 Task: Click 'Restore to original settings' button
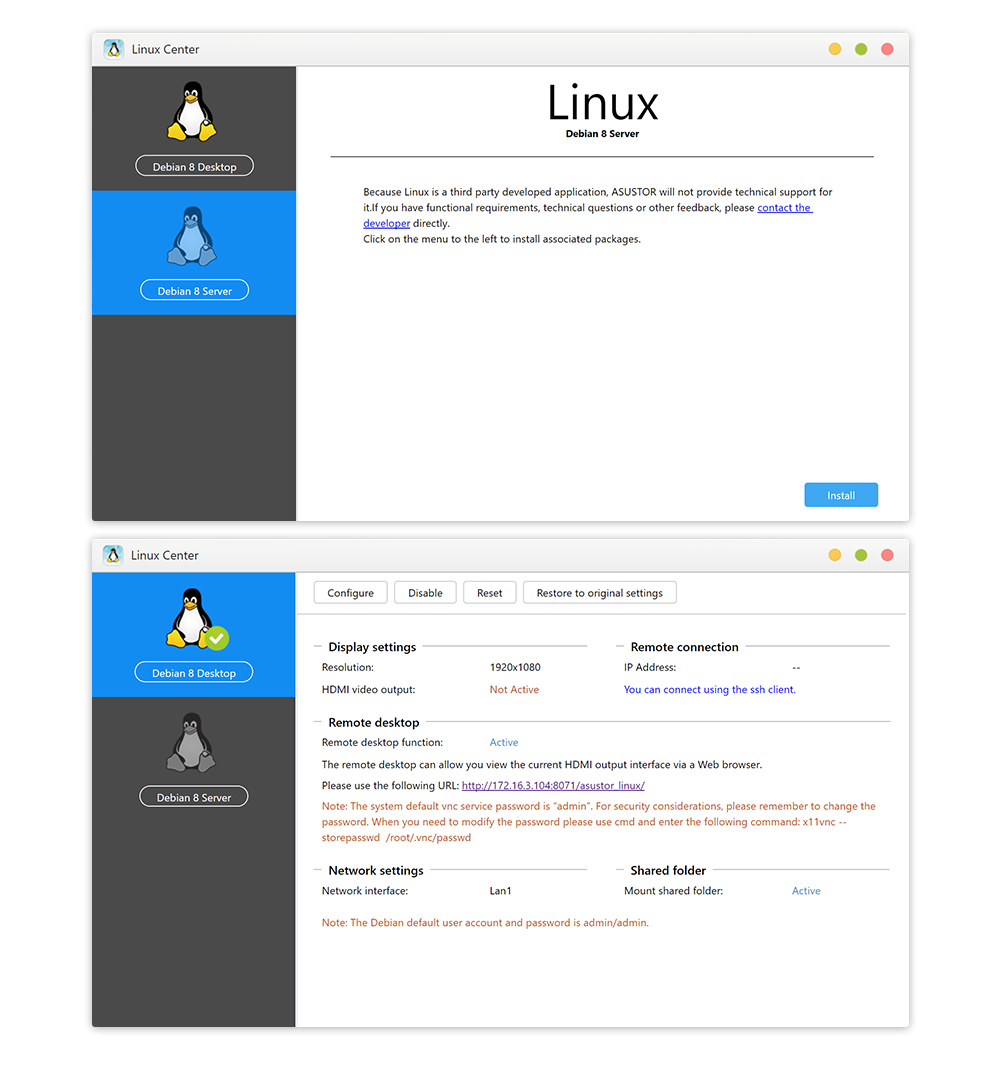tap(600, 593)
